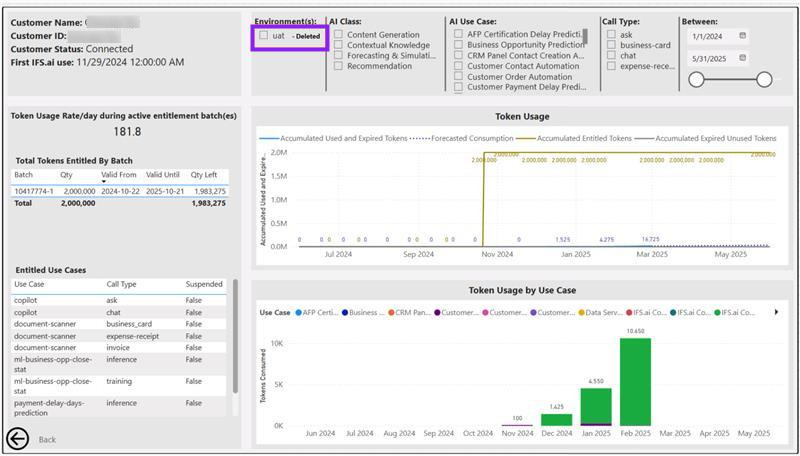Sort entitled use cases by Suspended column
The image size is (800, 456).
(x=204, y=284)
